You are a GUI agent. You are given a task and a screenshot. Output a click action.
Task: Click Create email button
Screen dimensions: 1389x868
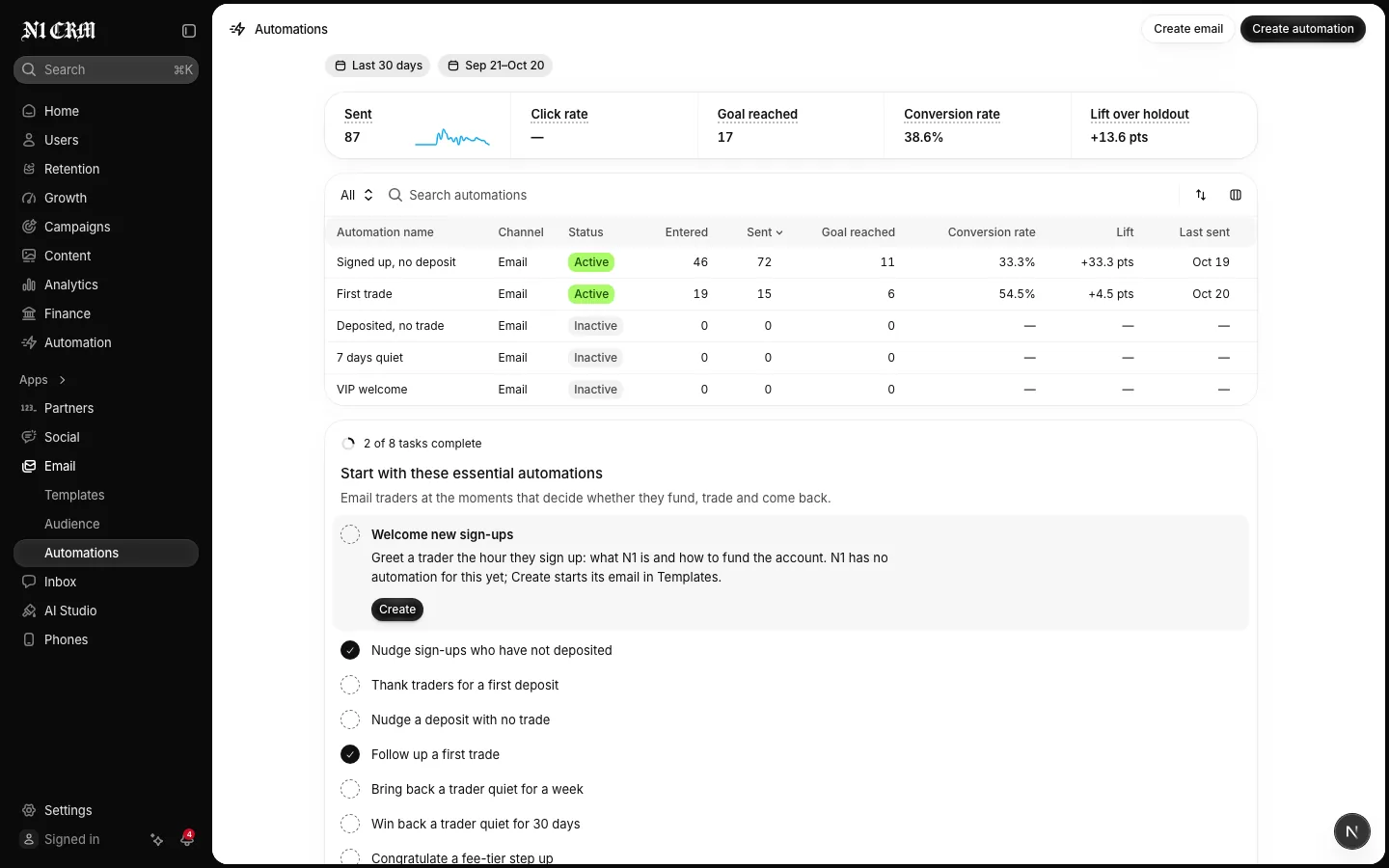tap(1188, 29)
